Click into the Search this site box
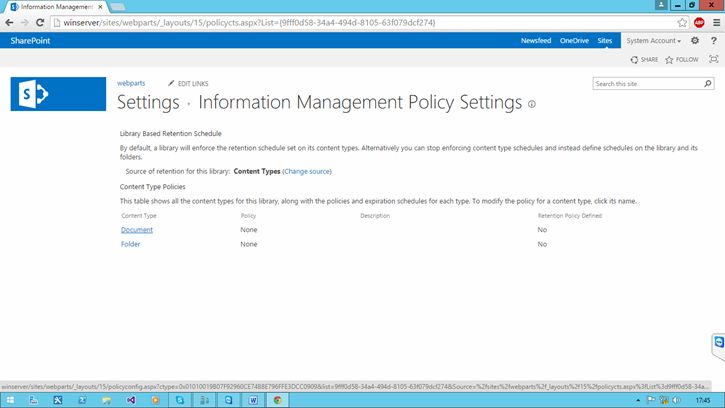This screenshot has height=408, width=725. point(648,84)
